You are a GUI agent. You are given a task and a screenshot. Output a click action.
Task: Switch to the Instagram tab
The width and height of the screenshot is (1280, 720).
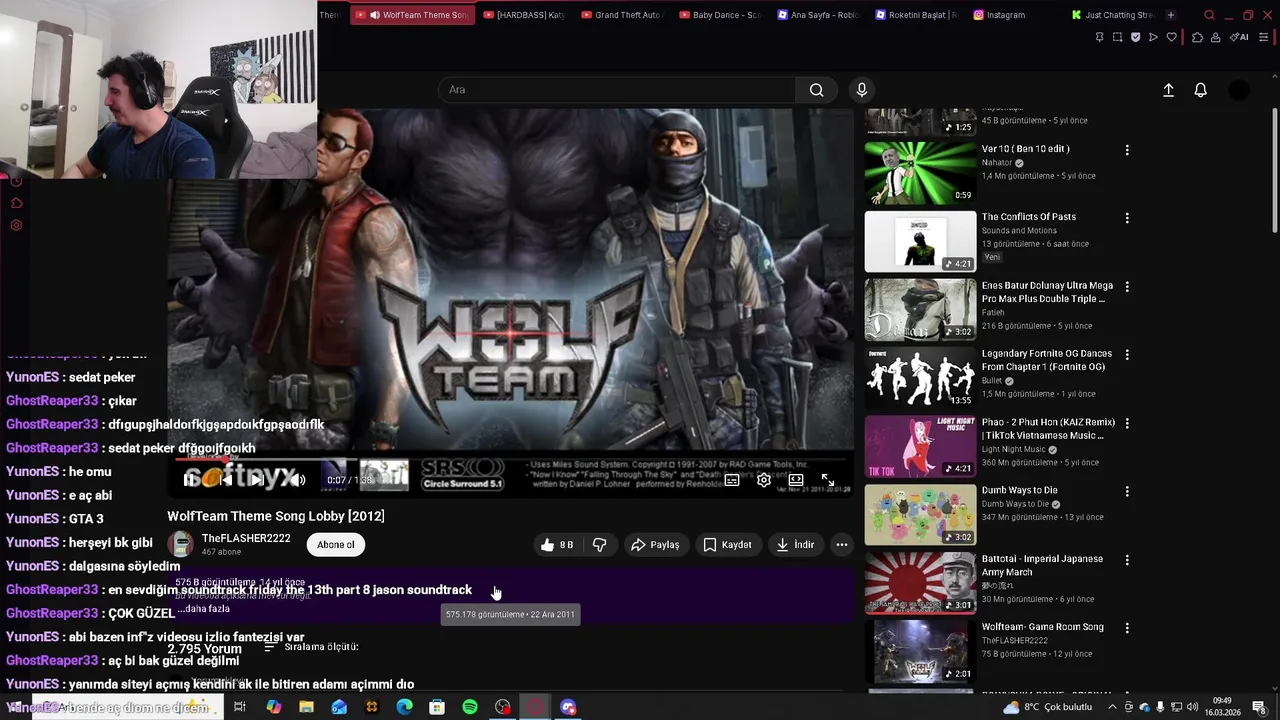[x=1012, y=15]
